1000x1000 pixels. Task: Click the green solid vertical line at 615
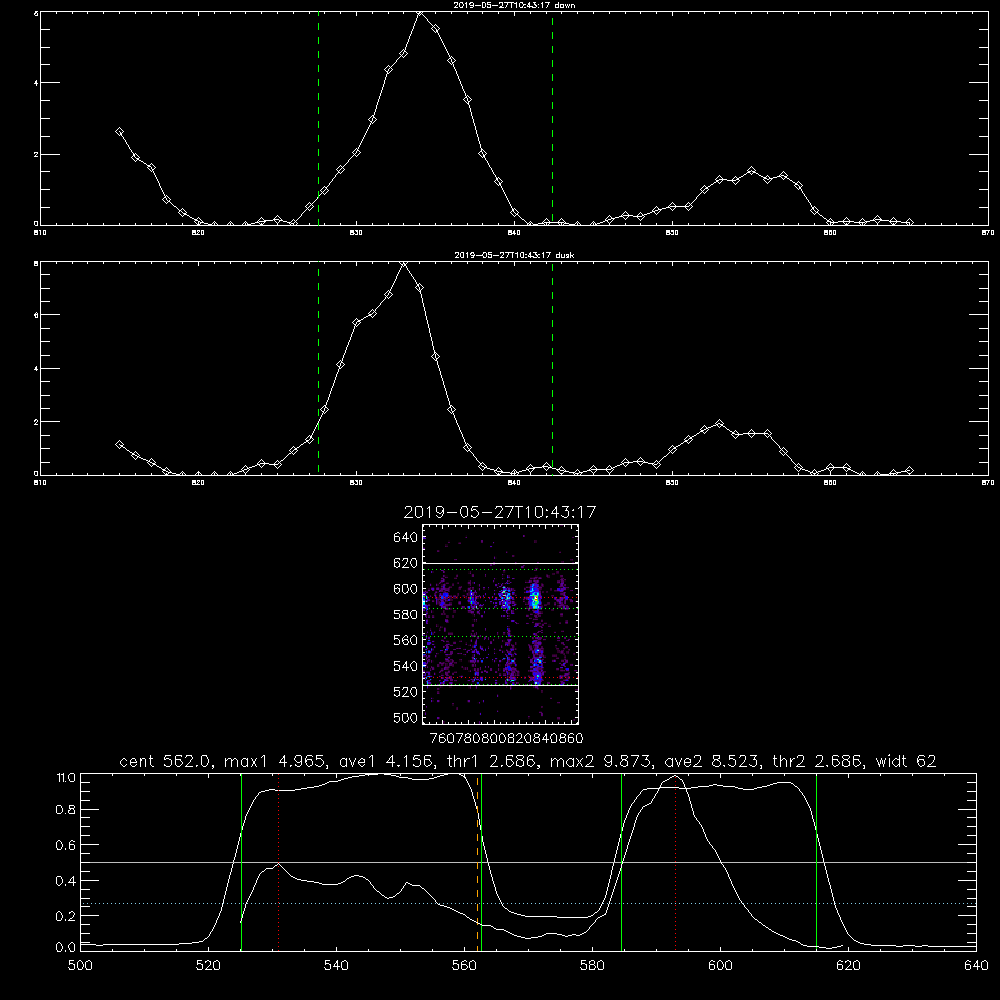click(x=816, y=862)
